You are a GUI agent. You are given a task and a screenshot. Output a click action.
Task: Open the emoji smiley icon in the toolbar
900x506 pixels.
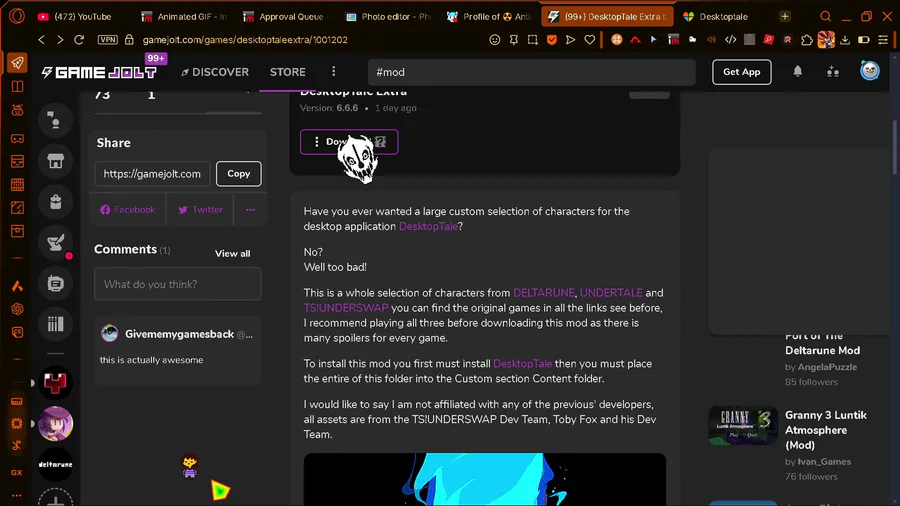pyautogui.click(x=494, y=40)
